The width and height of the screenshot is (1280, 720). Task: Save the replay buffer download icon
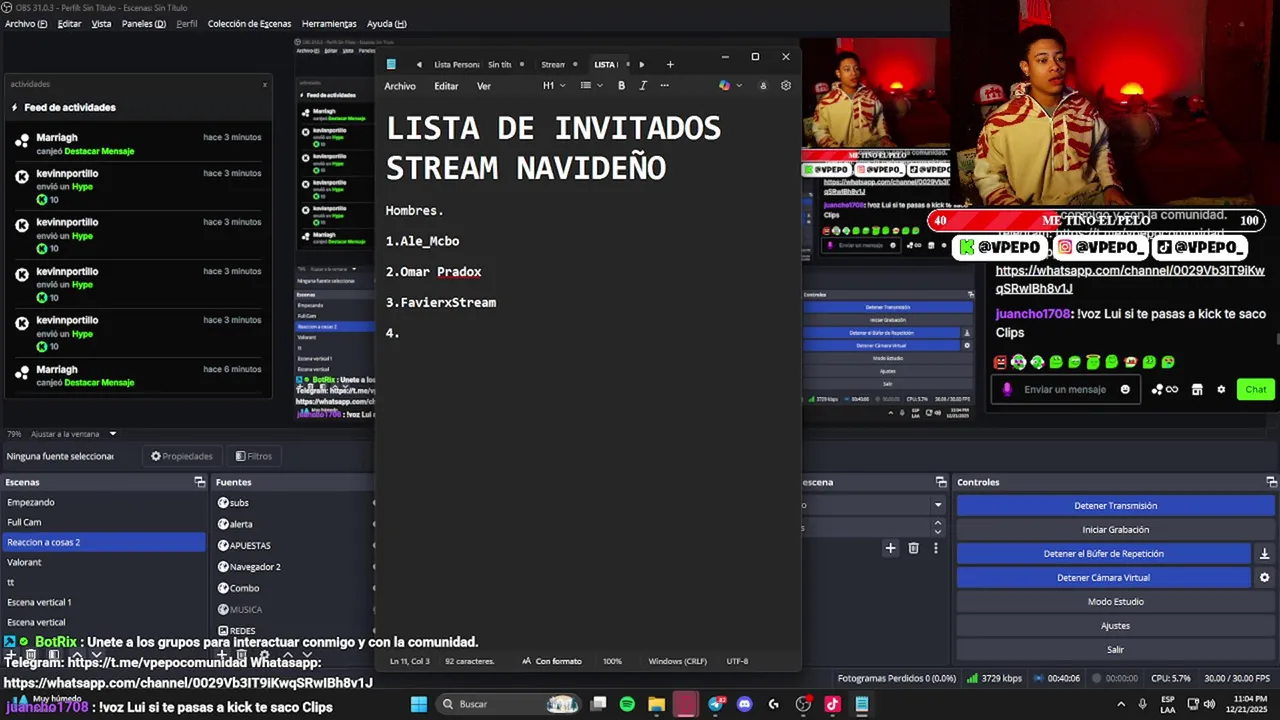coord(1264,554)
